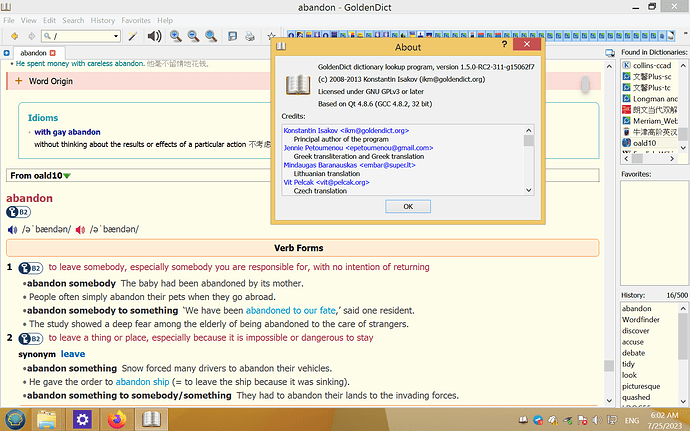The width and height of the screenshot is (690, 431).
Task: Open the Favorites menu
Action: point(136,20)
